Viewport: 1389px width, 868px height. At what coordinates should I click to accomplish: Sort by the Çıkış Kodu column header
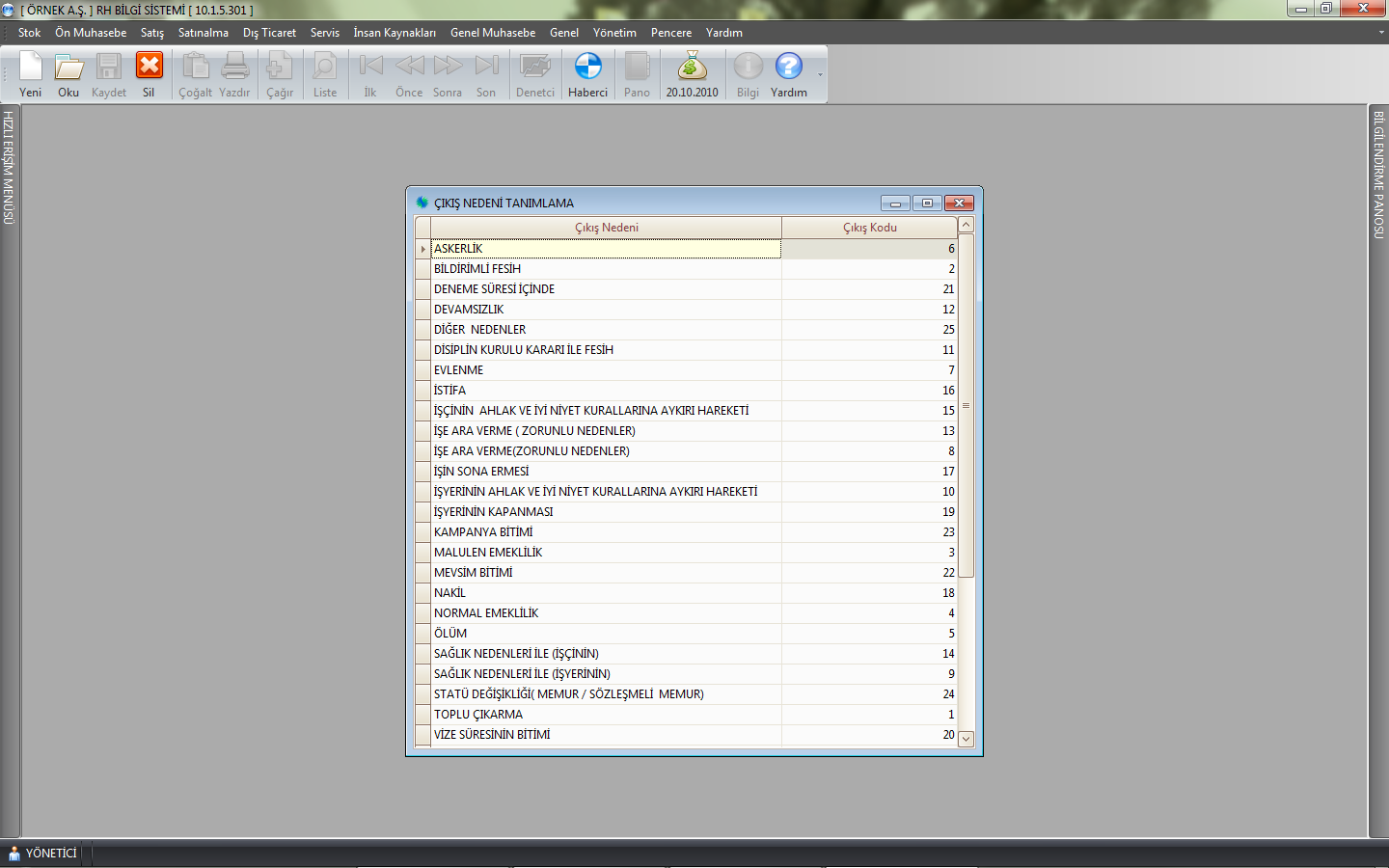(x=869, y=228)
